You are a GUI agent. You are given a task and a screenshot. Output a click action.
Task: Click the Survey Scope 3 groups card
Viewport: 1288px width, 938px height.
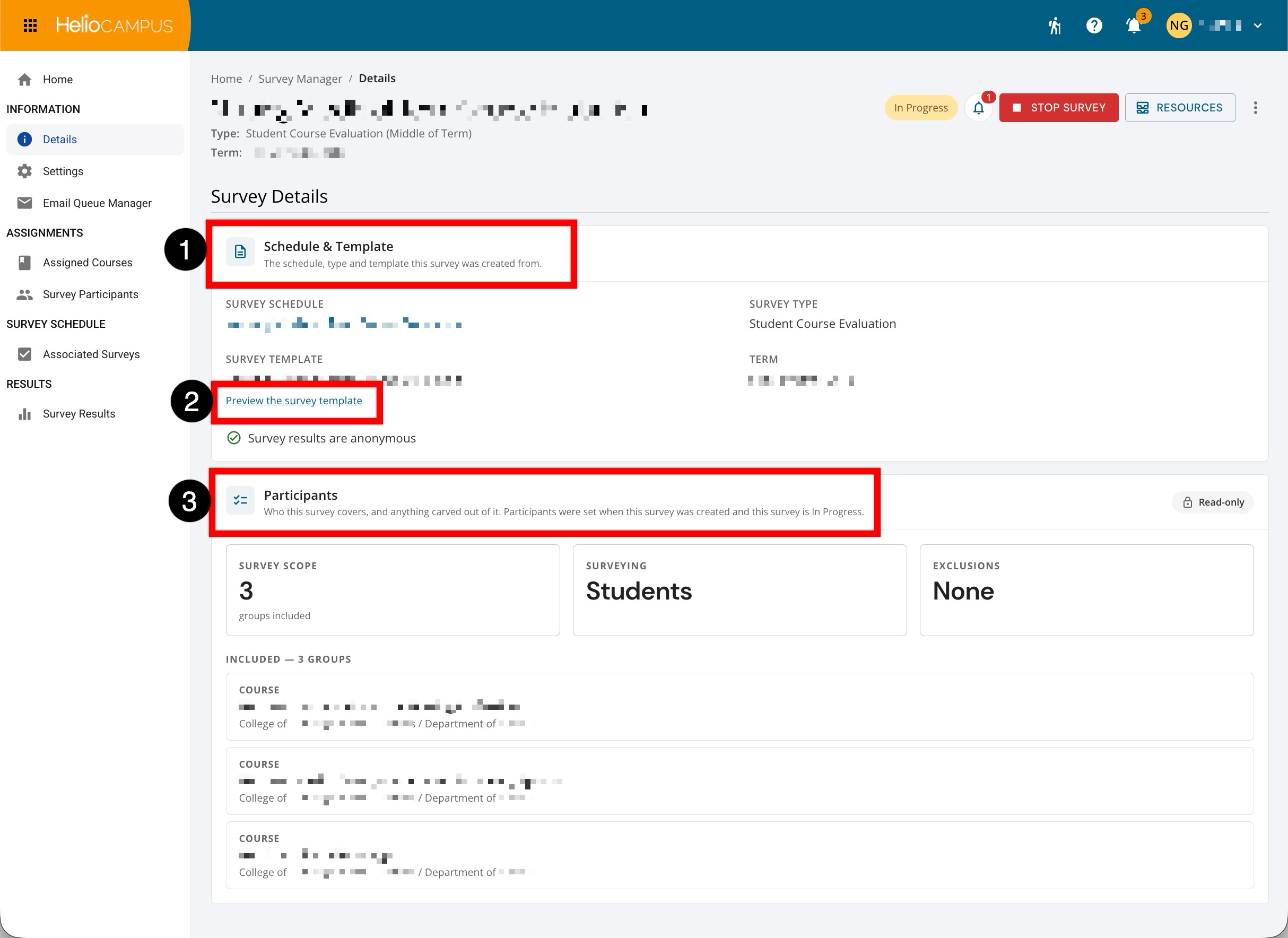point(393,590)
